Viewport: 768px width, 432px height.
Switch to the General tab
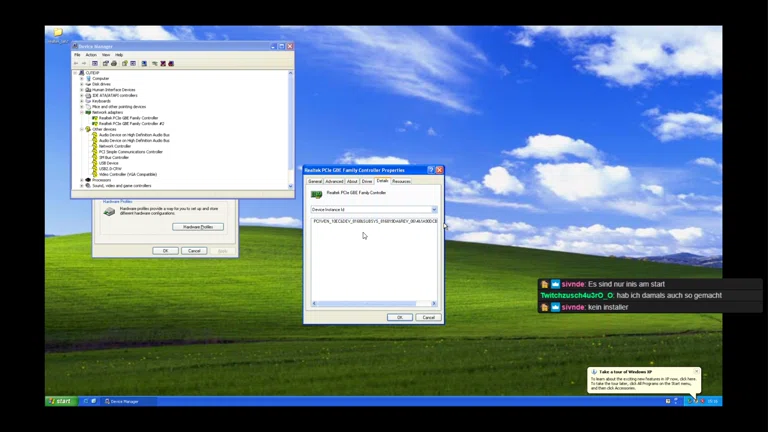[315, 181]
